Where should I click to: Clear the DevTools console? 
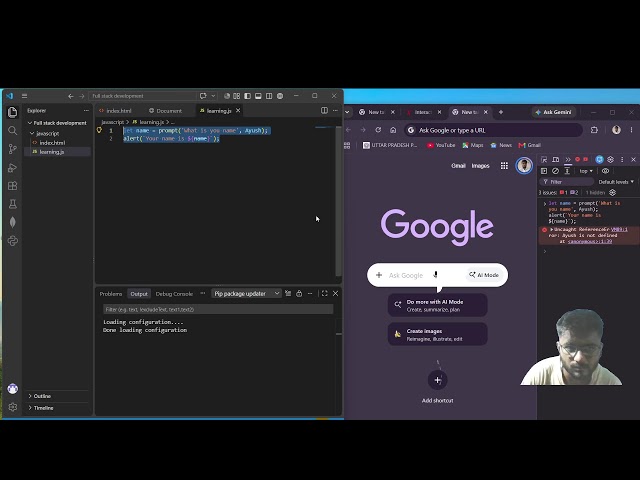(x=556, y=171)
